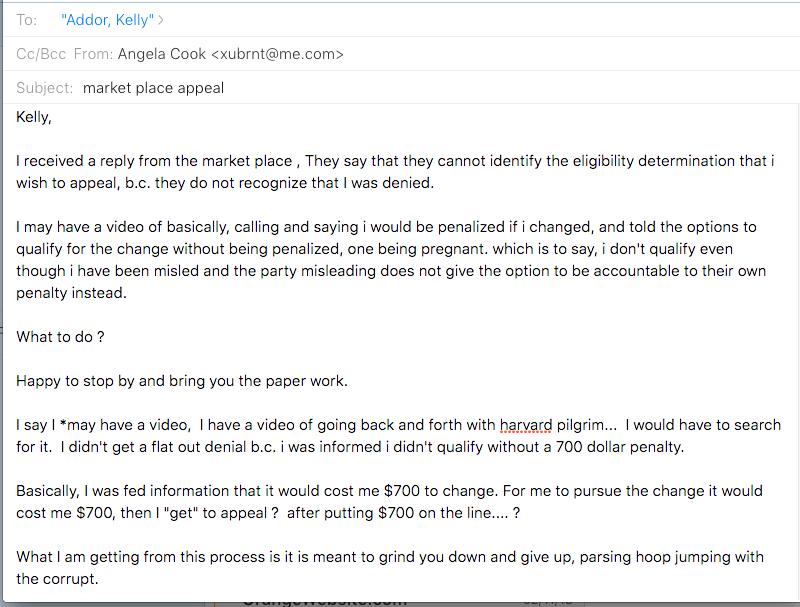Place cursor in "market place appeal" subject text

[154, 88]
